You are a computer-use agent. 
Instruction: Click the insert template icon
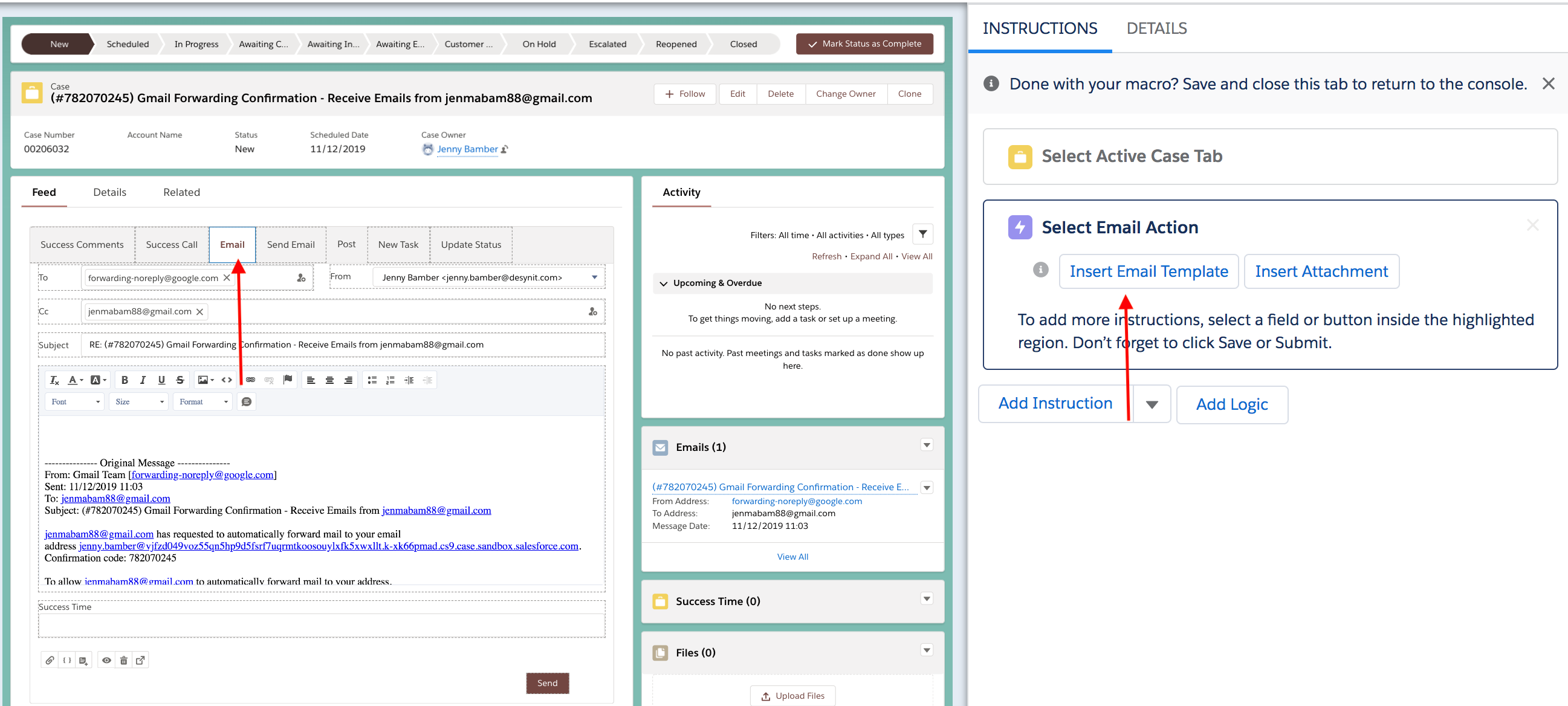[x=83, y=660]
